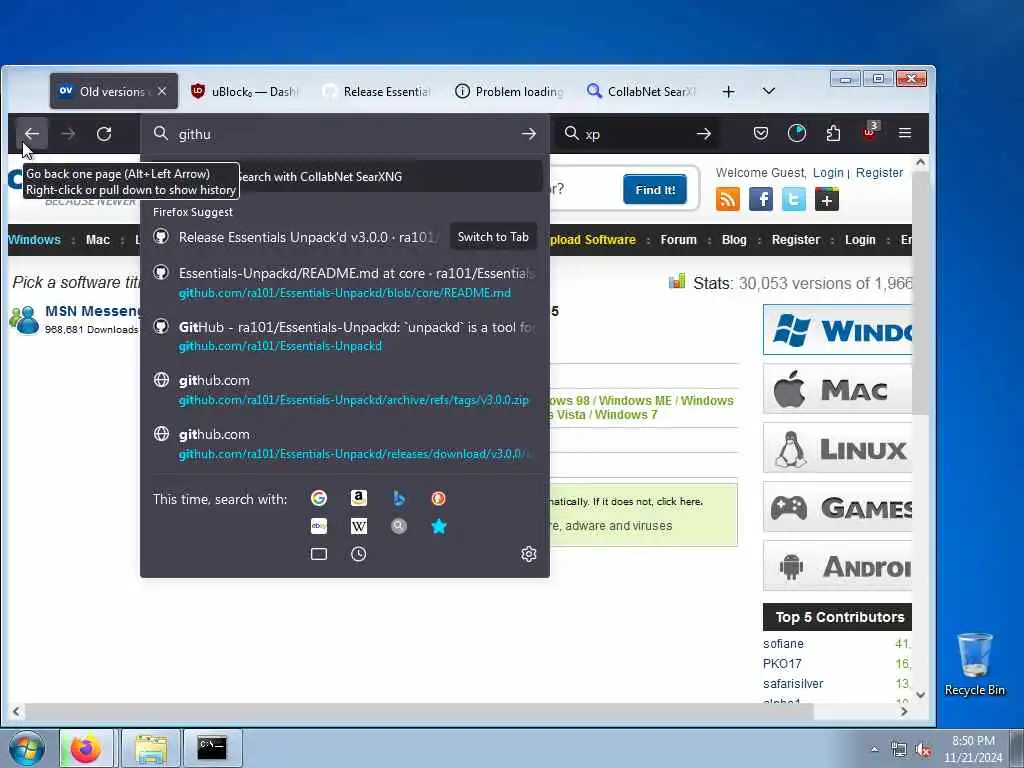1024x768 pixels.
Task: Open the circular pie-chart toolbar icon
Action: (797, 133)
